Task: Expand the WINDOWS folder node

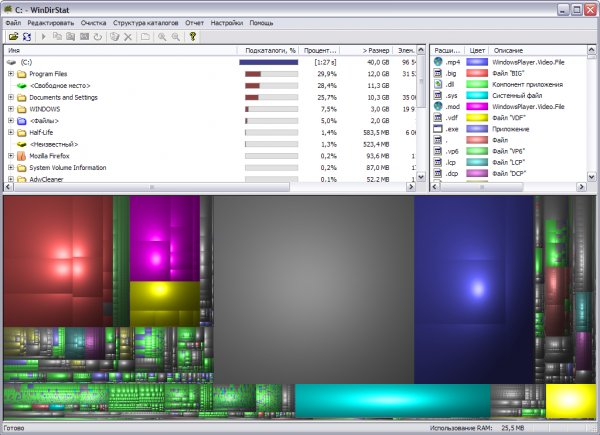Action: [x=11, y=109]
